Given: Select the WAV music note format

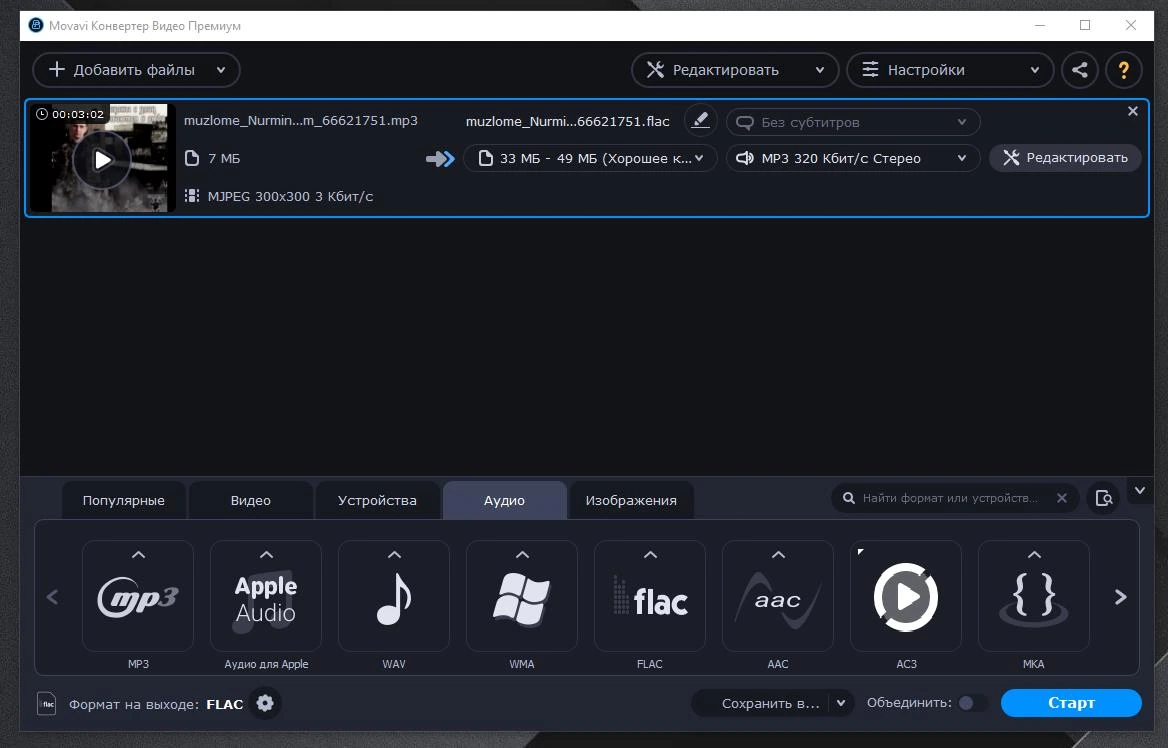Looking at the screenshot, I should click(394, 596).
